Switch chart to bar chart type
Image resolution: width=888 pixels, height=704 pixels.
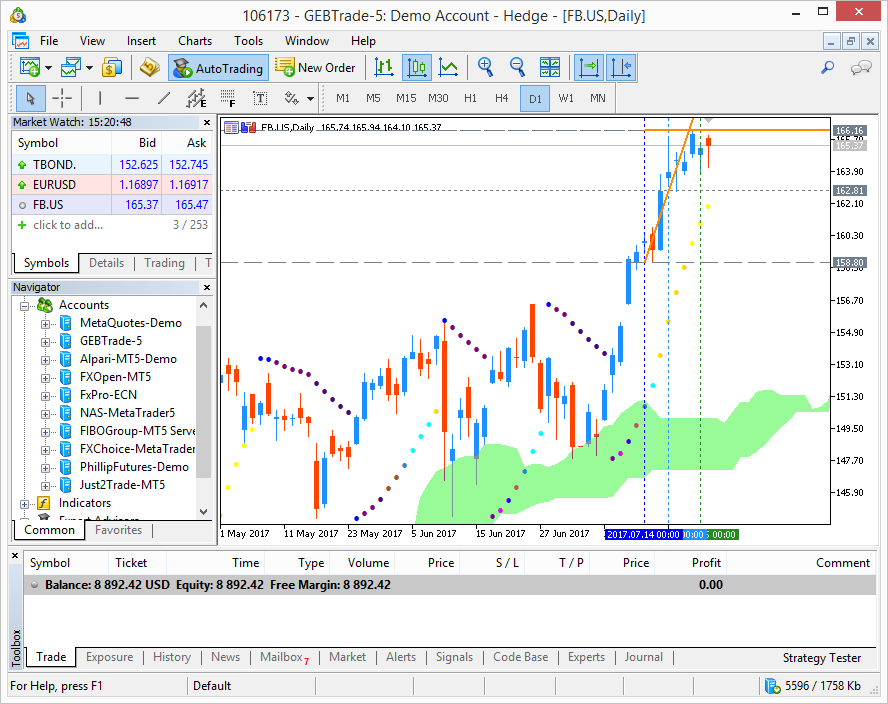click(384, 68)
